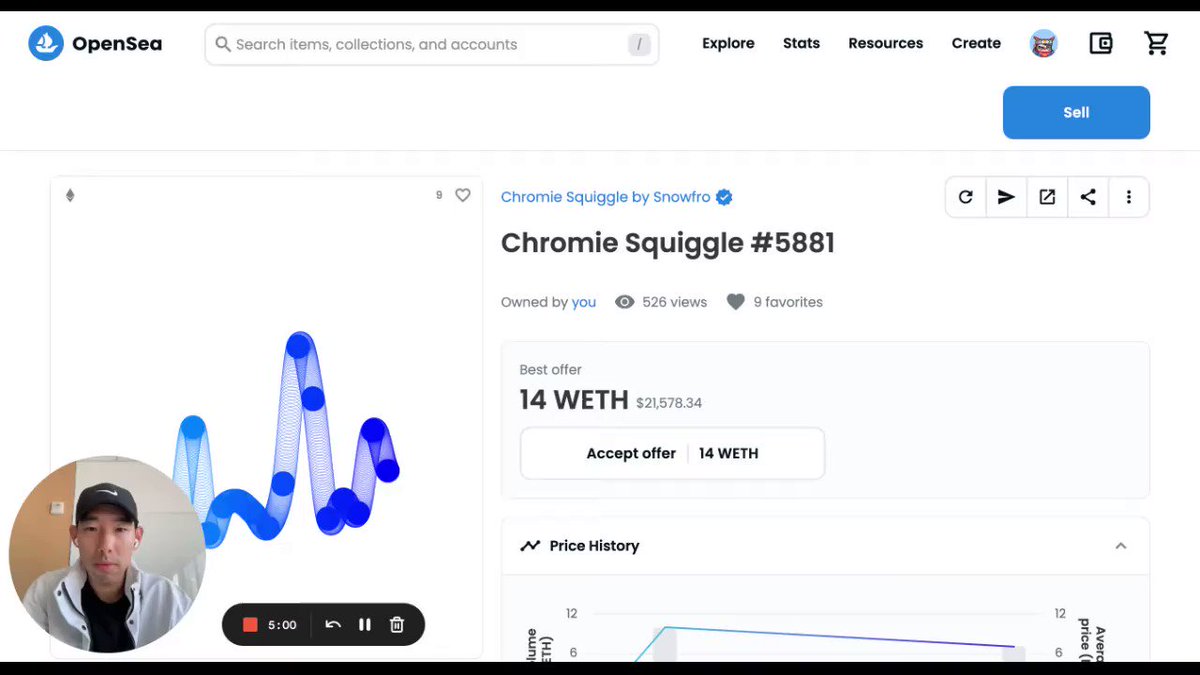Click the magnifier icon in the search bar
The image size is (1200, 675).
tap(223, 44)
